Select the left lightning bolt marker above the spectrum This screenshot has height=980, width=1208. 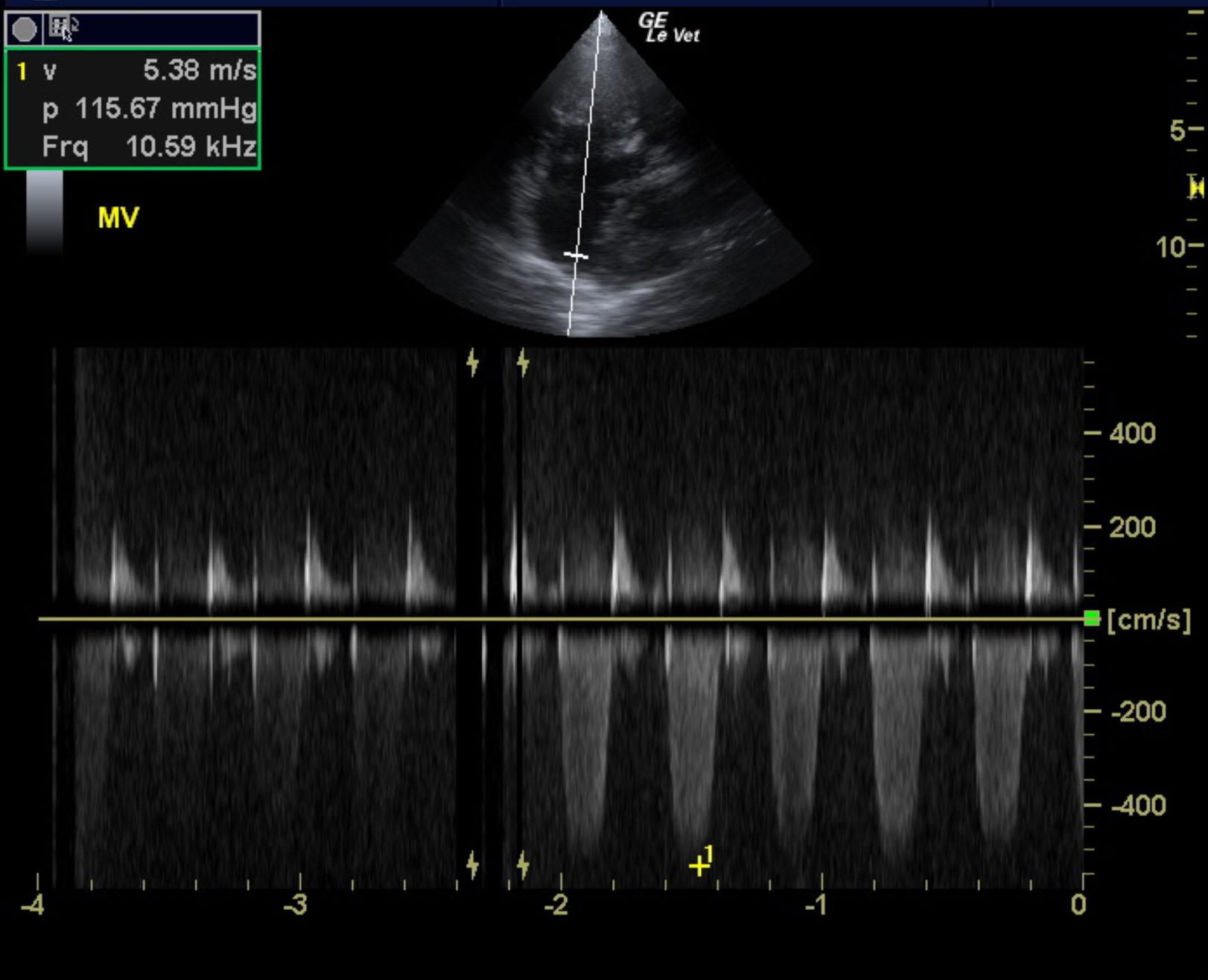coord(472,361)
